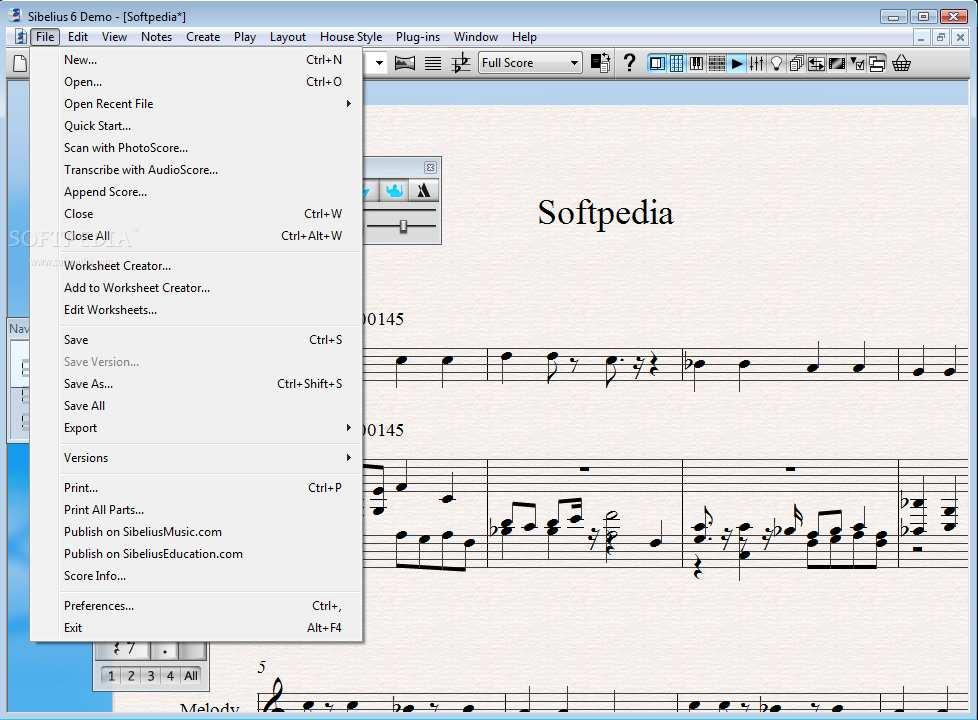Click the Hide Tool Windows icon
The width and height of the screenshot is (978, 720).
pyautogui.click(x=877, y=63)
